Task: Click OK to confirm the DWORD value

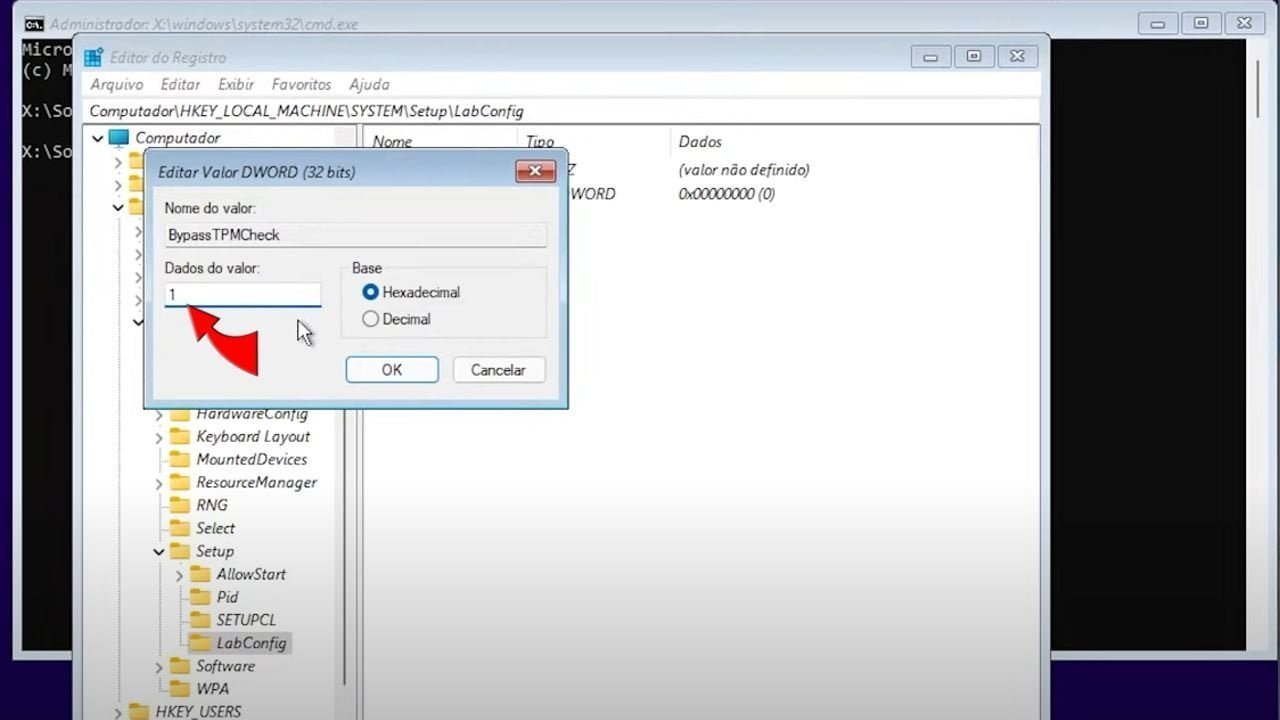Action: pyautogui.click(x=391, y=369)
